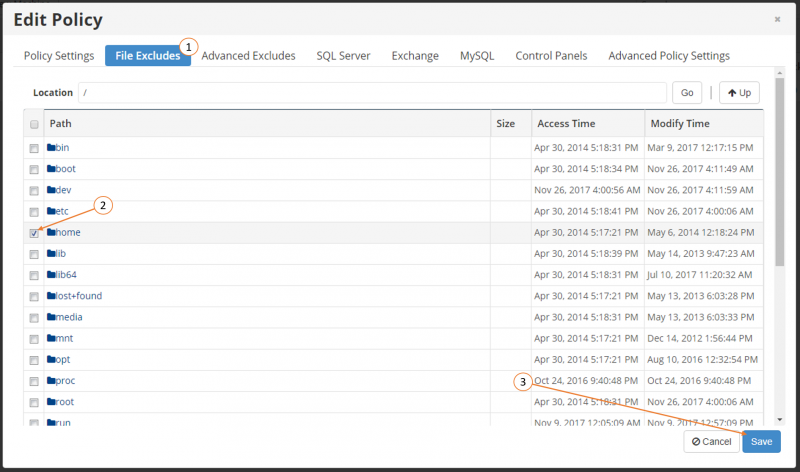Viewport: 800px width, 472px height.
Task: Click the etc folder icon
Action: [x=52, y=211]
